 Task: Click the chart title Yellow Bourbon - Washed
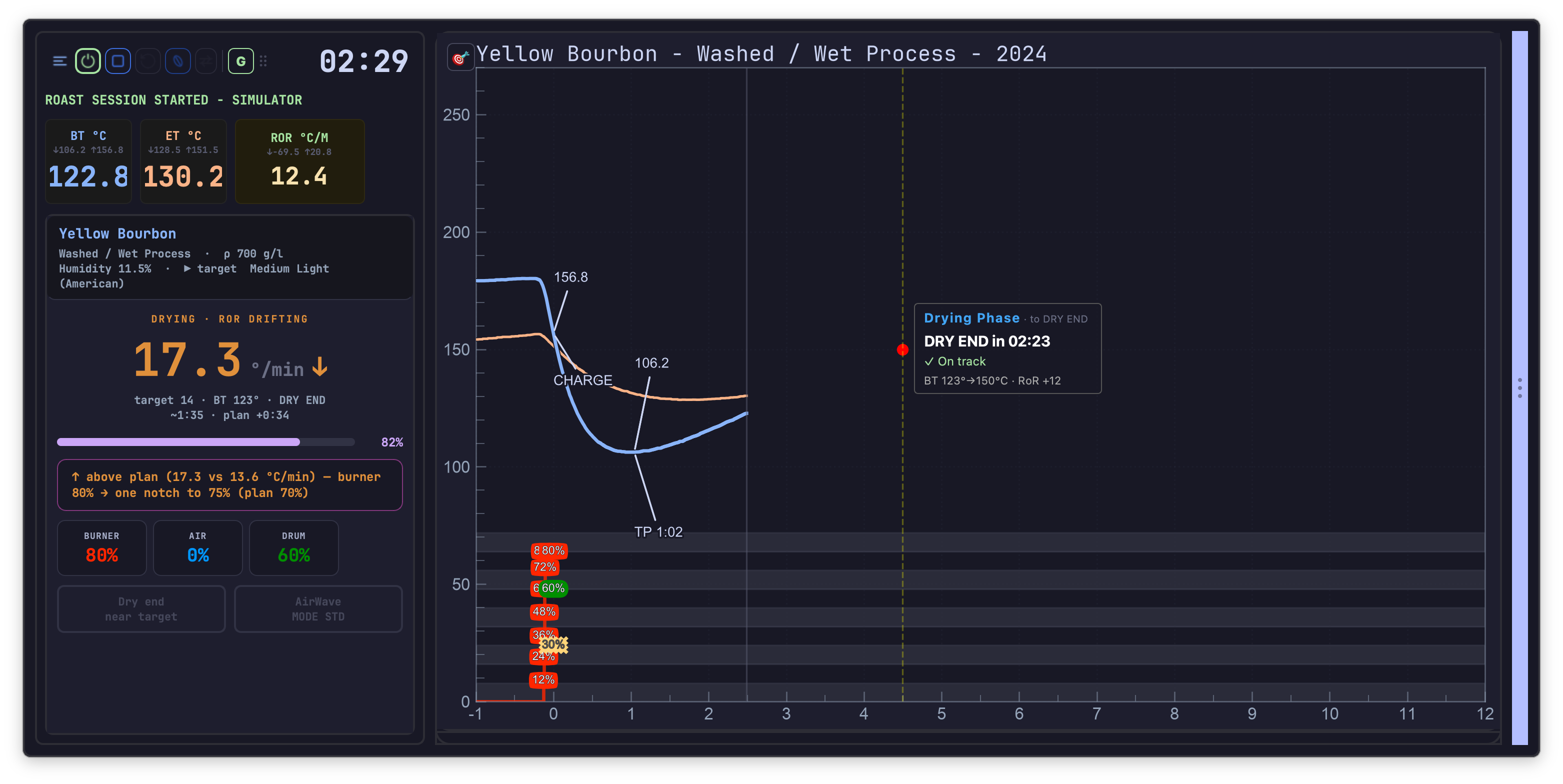click(761, 54)
